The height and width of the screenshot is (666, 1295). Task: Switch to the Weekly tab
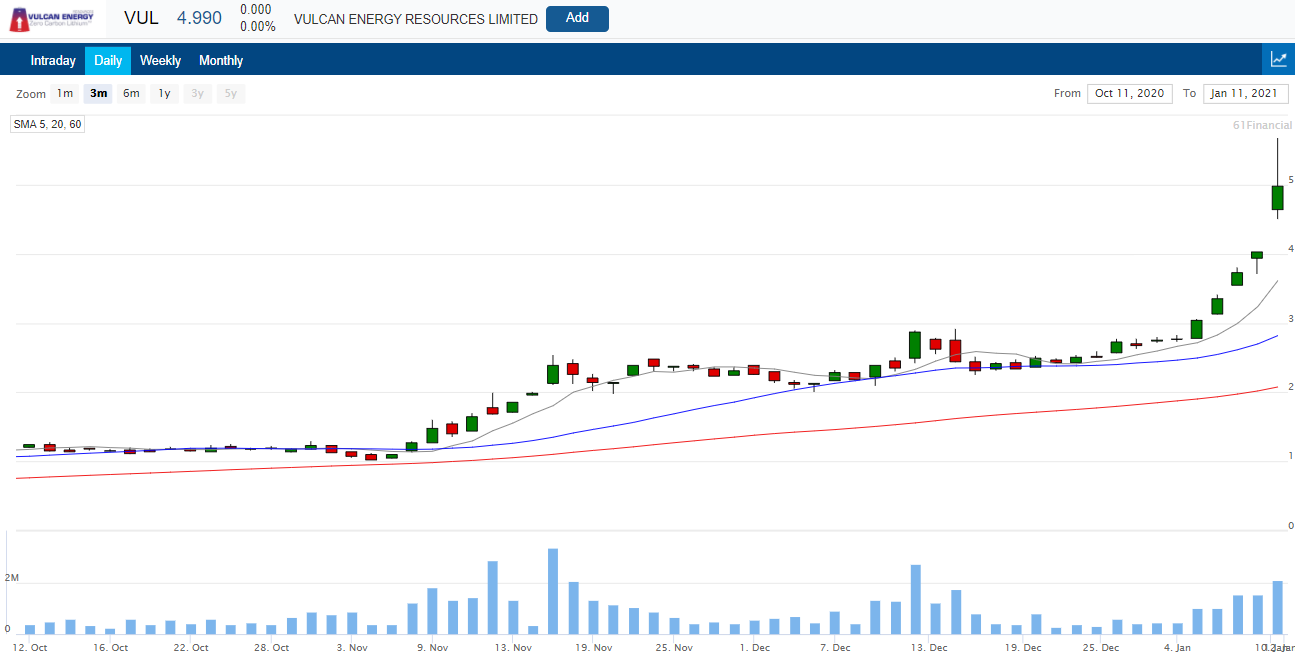[x=160, y=60]
